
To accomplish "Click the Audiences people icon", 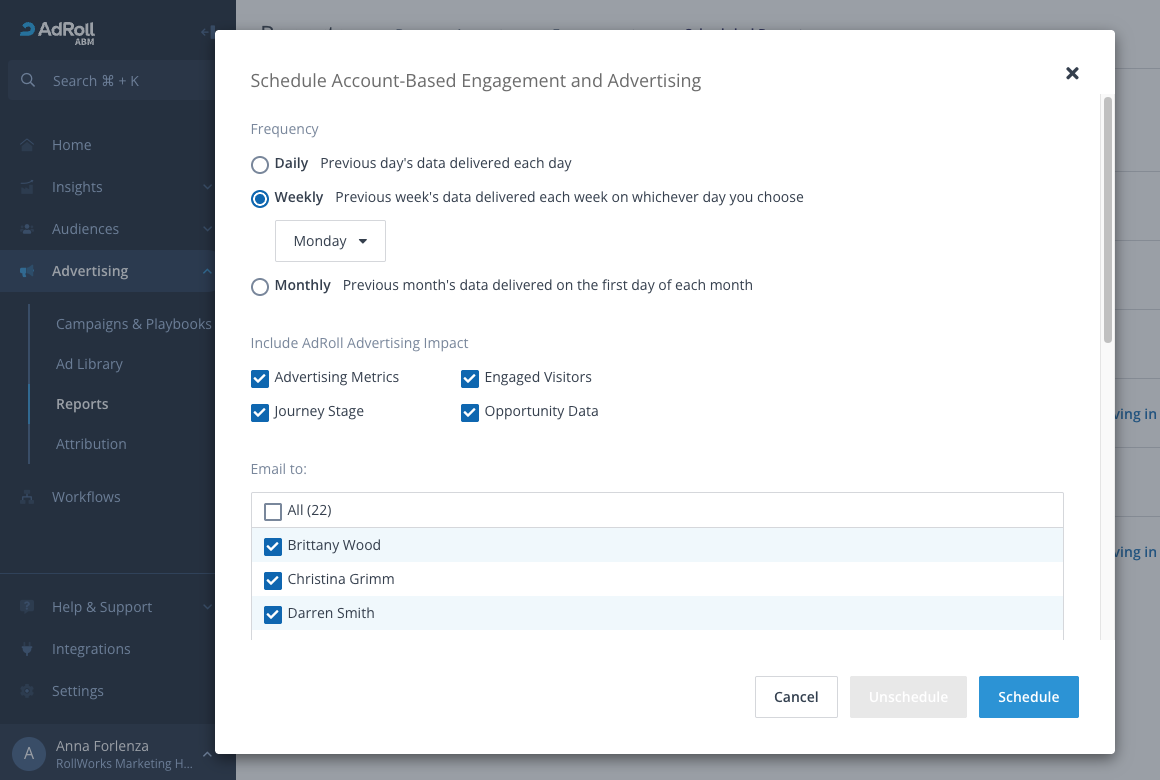I will point(28,229).
